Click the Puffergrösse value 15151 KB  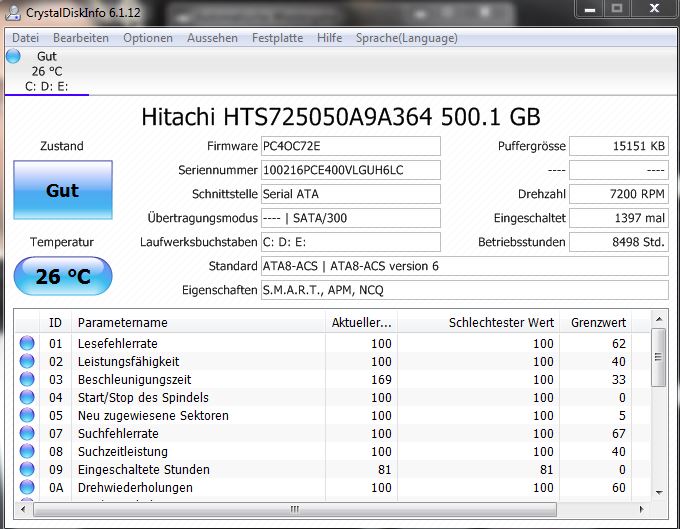[x=619, y=146]
